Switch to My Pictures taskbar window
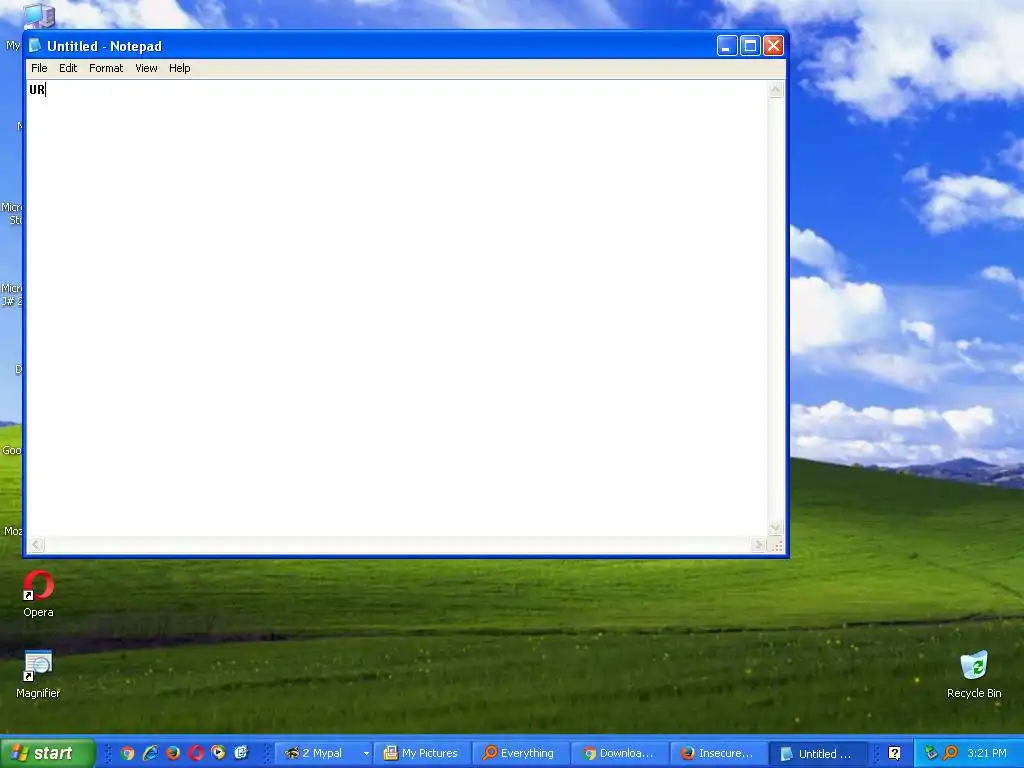1024x768 pixels. 422,753
